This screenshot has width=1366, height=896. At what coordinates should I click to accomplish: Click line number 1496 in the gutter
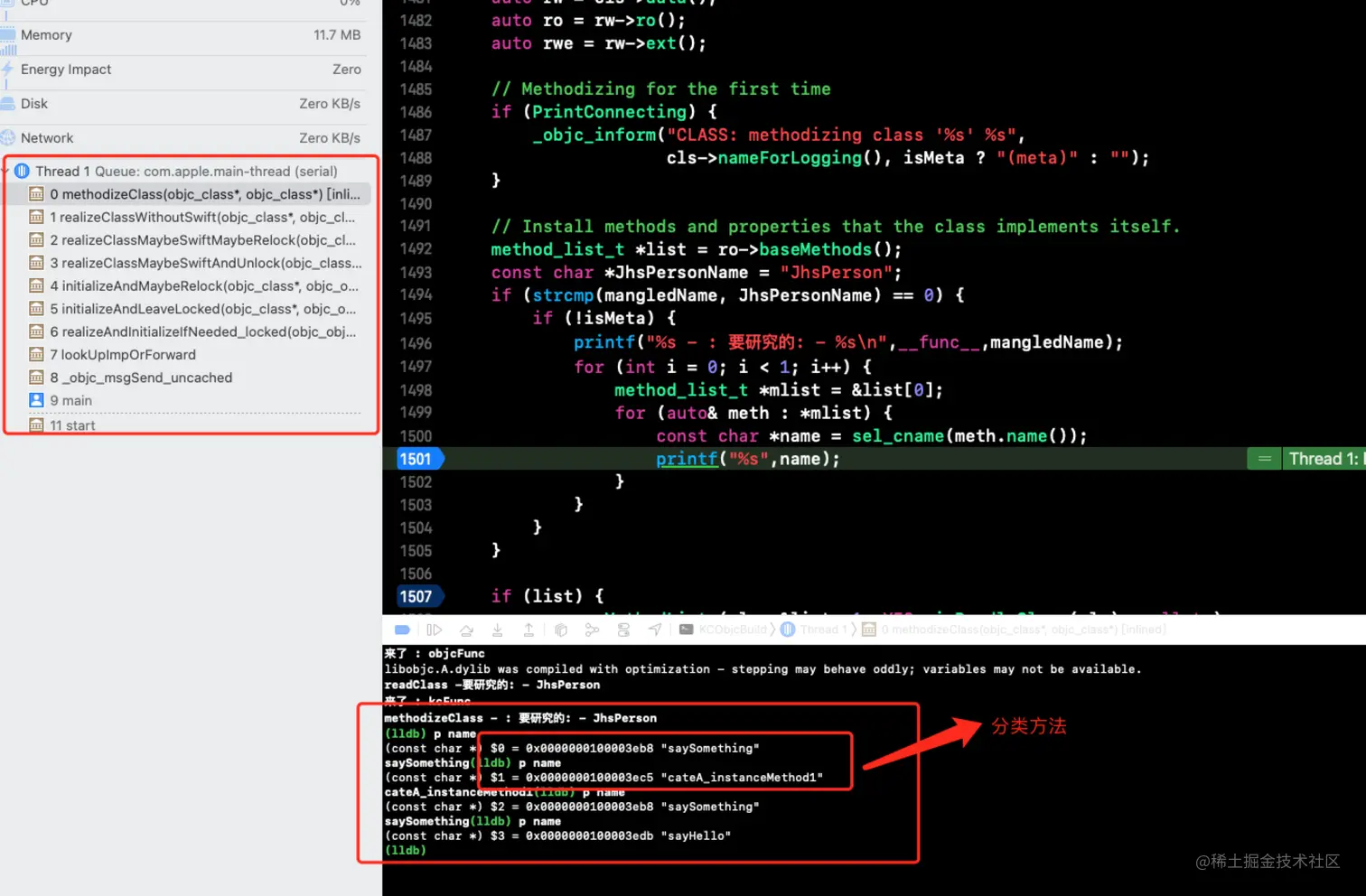pos(416,343)
